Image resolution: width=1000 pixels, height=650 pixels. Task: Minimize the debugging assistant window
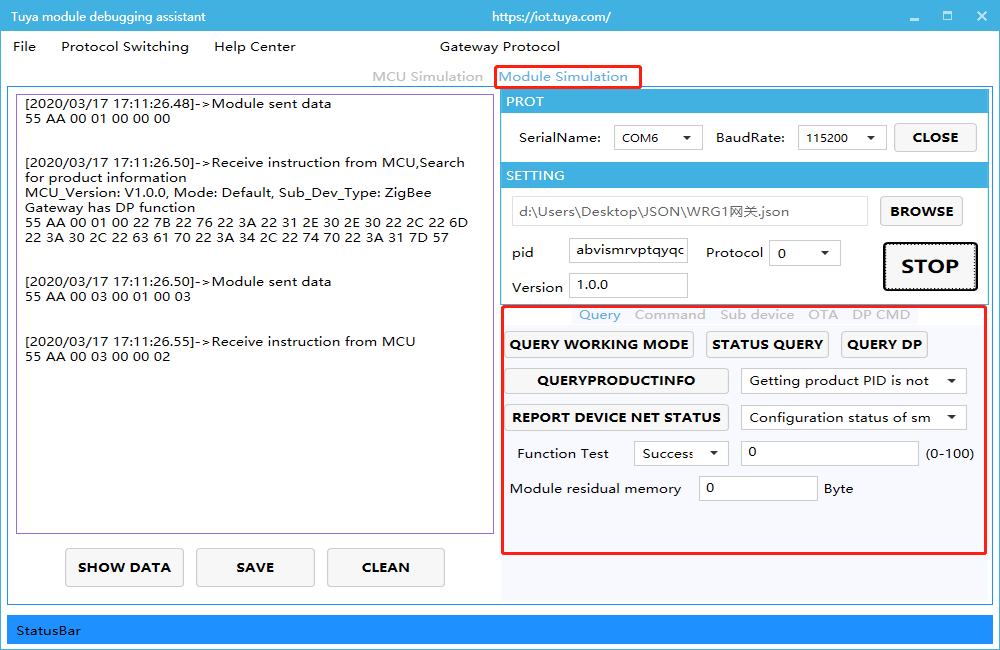coord(914,17)
